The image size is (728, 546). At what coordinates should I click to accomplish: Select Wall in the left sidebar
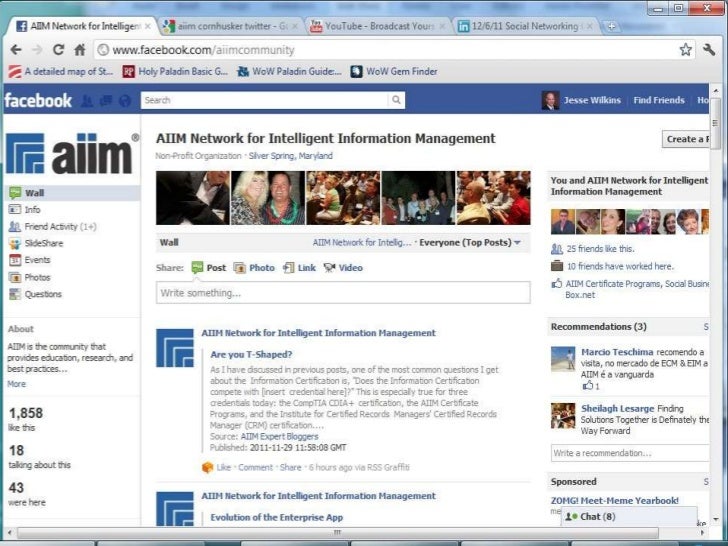click(x=73, y=193)
